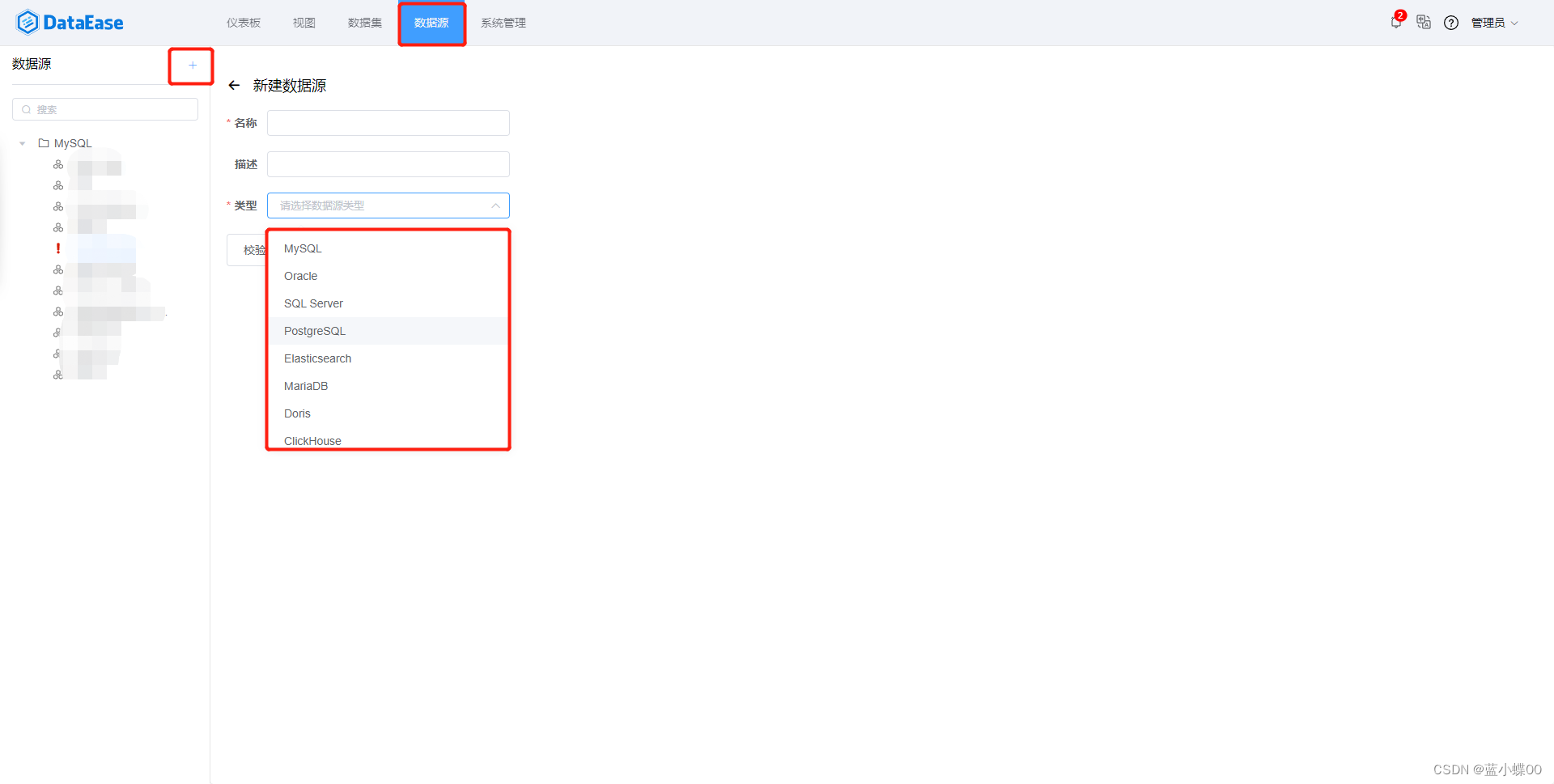Viewport: 1554px width, 784px height.
Task: Click the red exclamation error icon in sidebar
Action: (x=57, y=248)
